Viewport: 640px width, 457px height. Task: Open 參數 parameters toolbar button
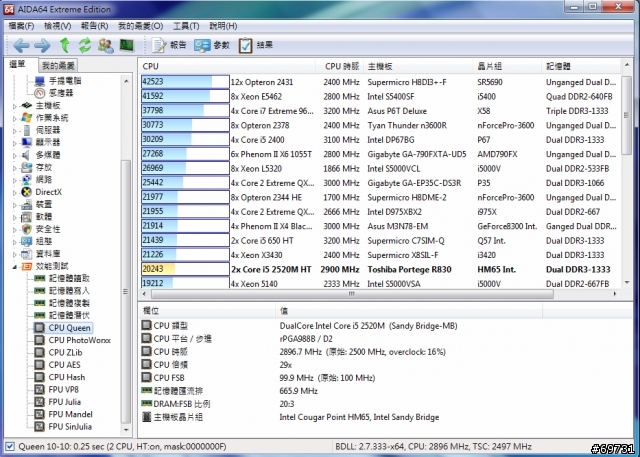(x=212, y=45)
